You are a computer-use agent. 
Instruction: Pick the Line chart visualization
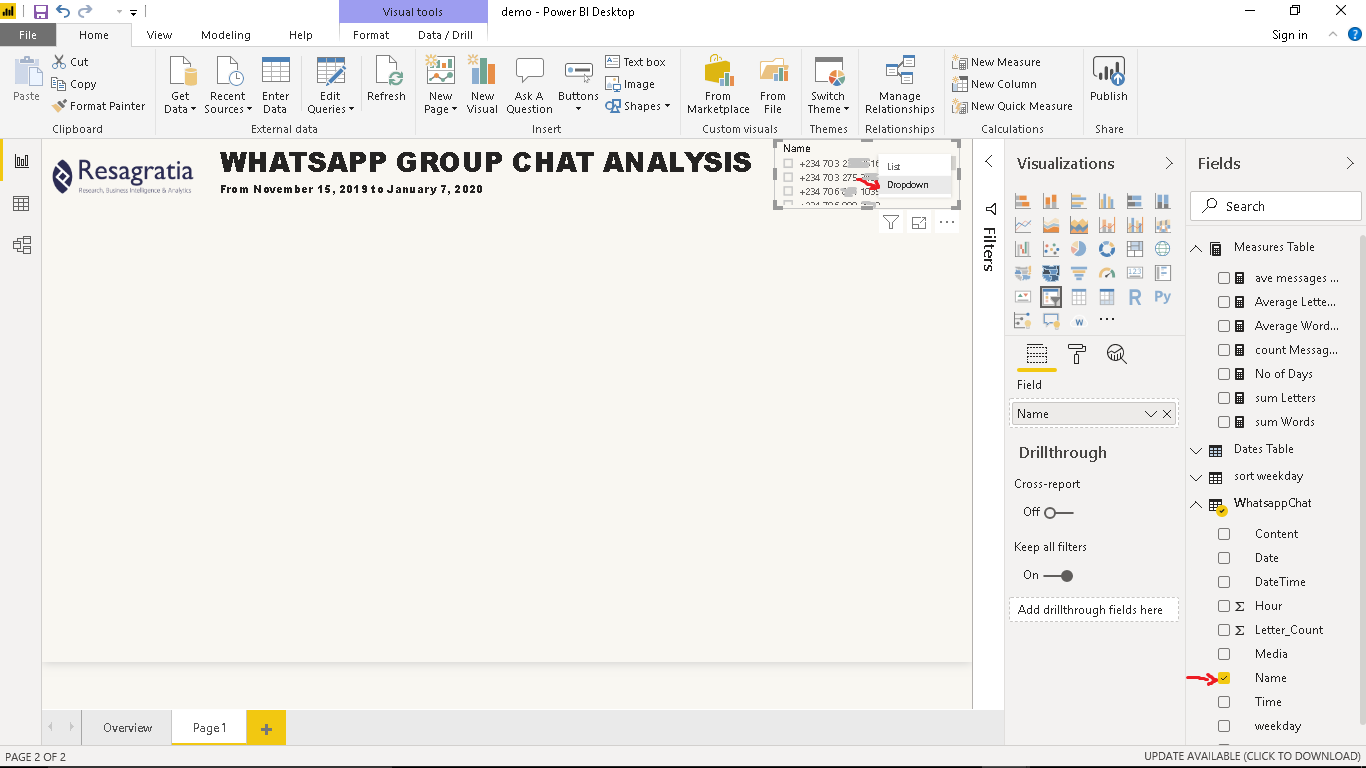point(1022,224)
